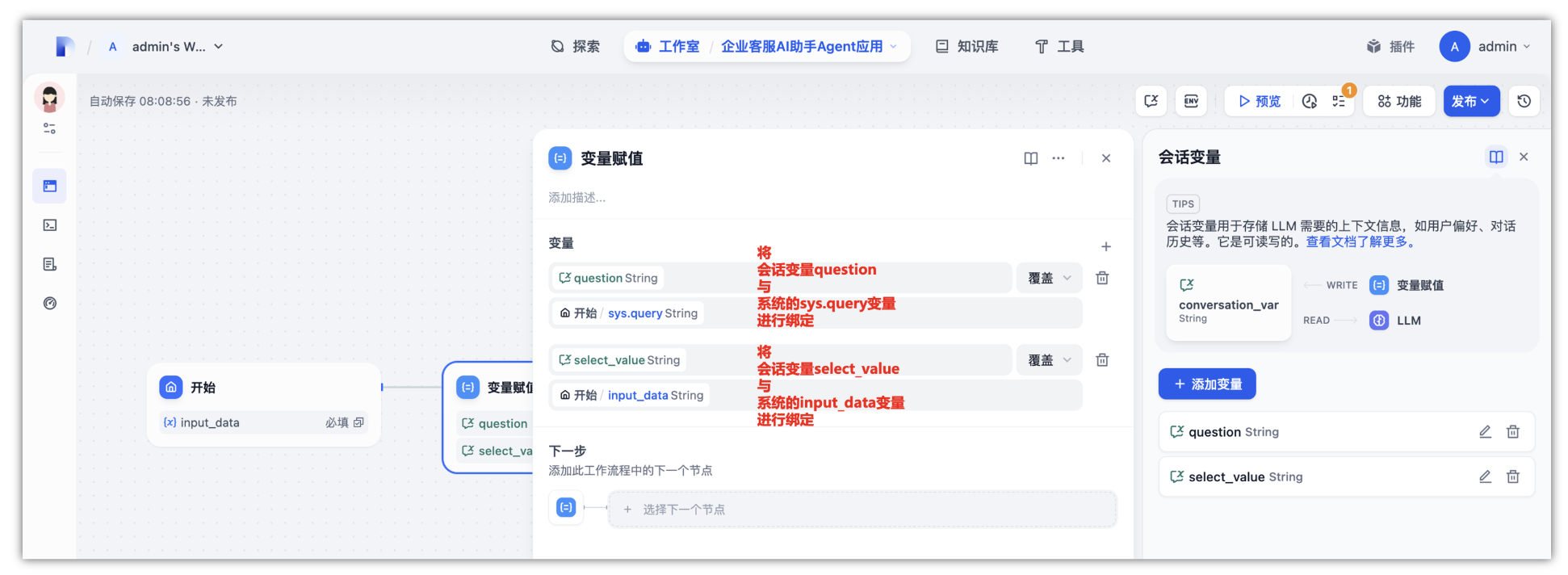This screenshot has height=575, width=1568.
Task: Click the 预览 preview button
Action: [x=1260, y=101]
